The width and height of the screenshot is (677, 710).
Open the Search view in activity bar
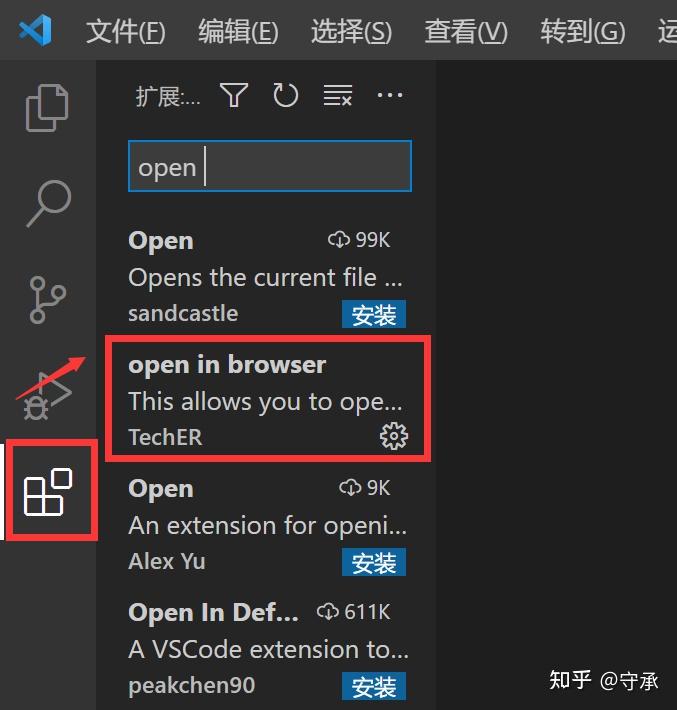[49, 203]
